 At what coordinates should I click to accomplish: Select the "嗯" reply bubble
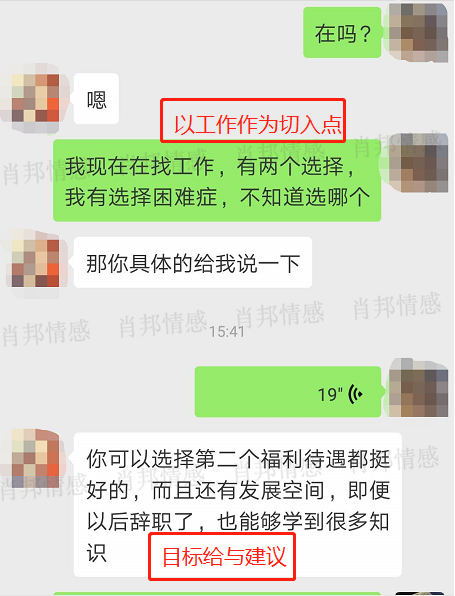[96, 99]
